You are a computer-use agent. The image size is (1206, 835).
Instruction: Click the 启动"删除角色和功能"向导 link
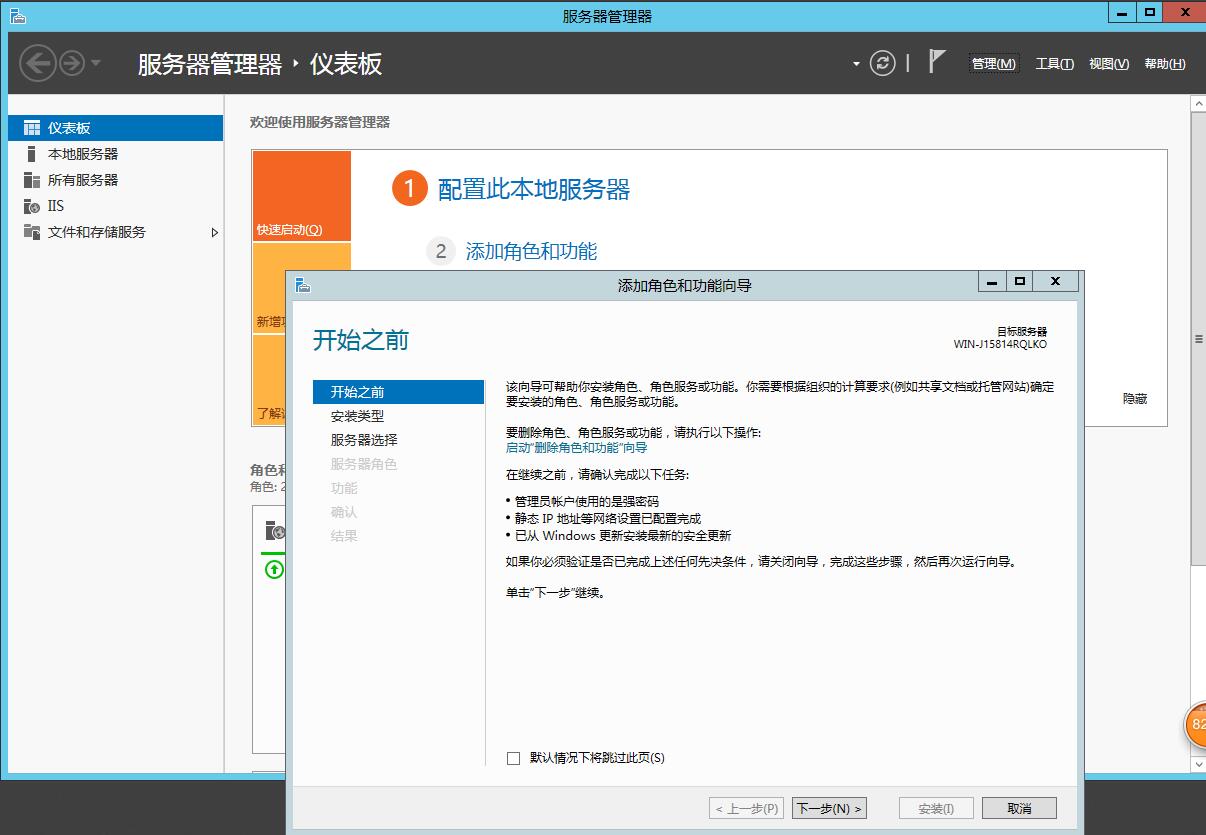[576, 448]
